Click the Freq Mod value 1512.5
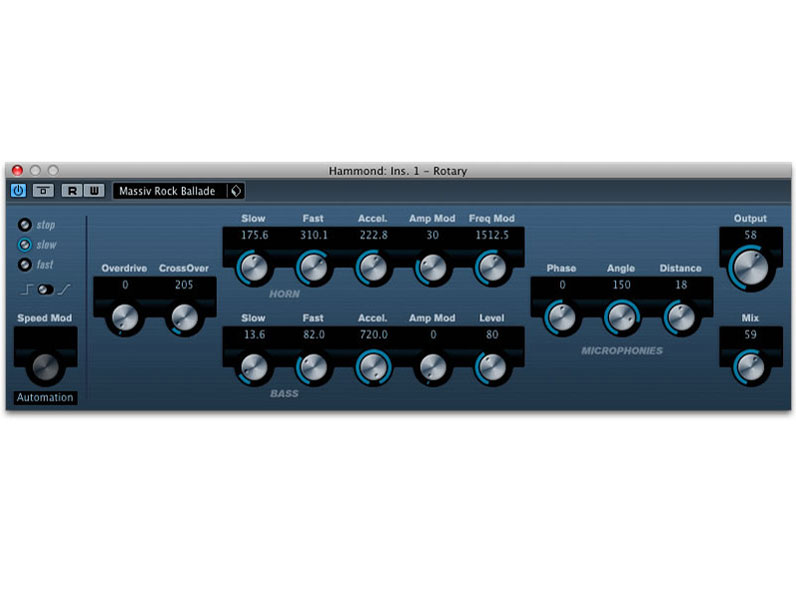 pos(492,235)
